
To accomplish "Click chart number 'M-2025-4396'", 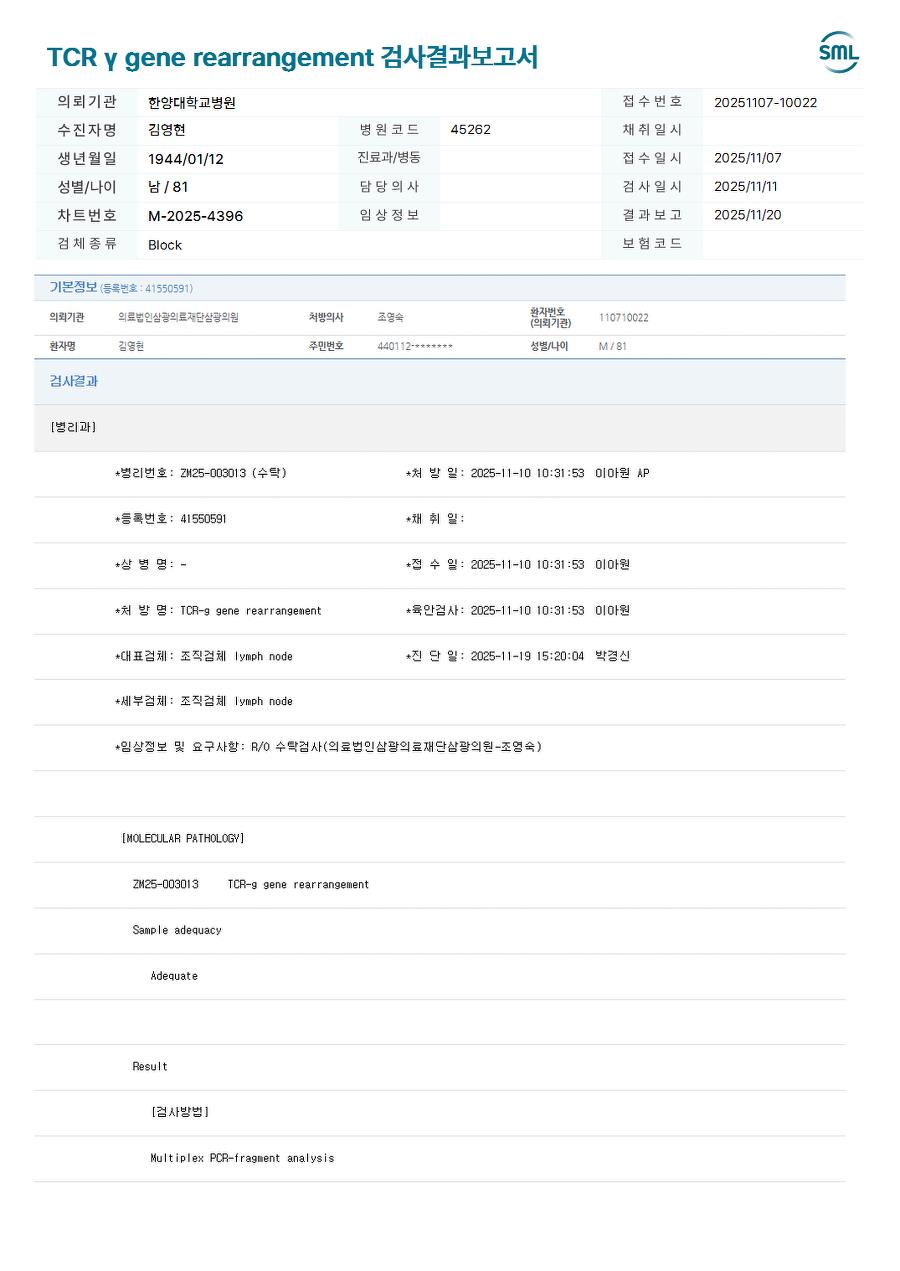I will coord(196,216).
